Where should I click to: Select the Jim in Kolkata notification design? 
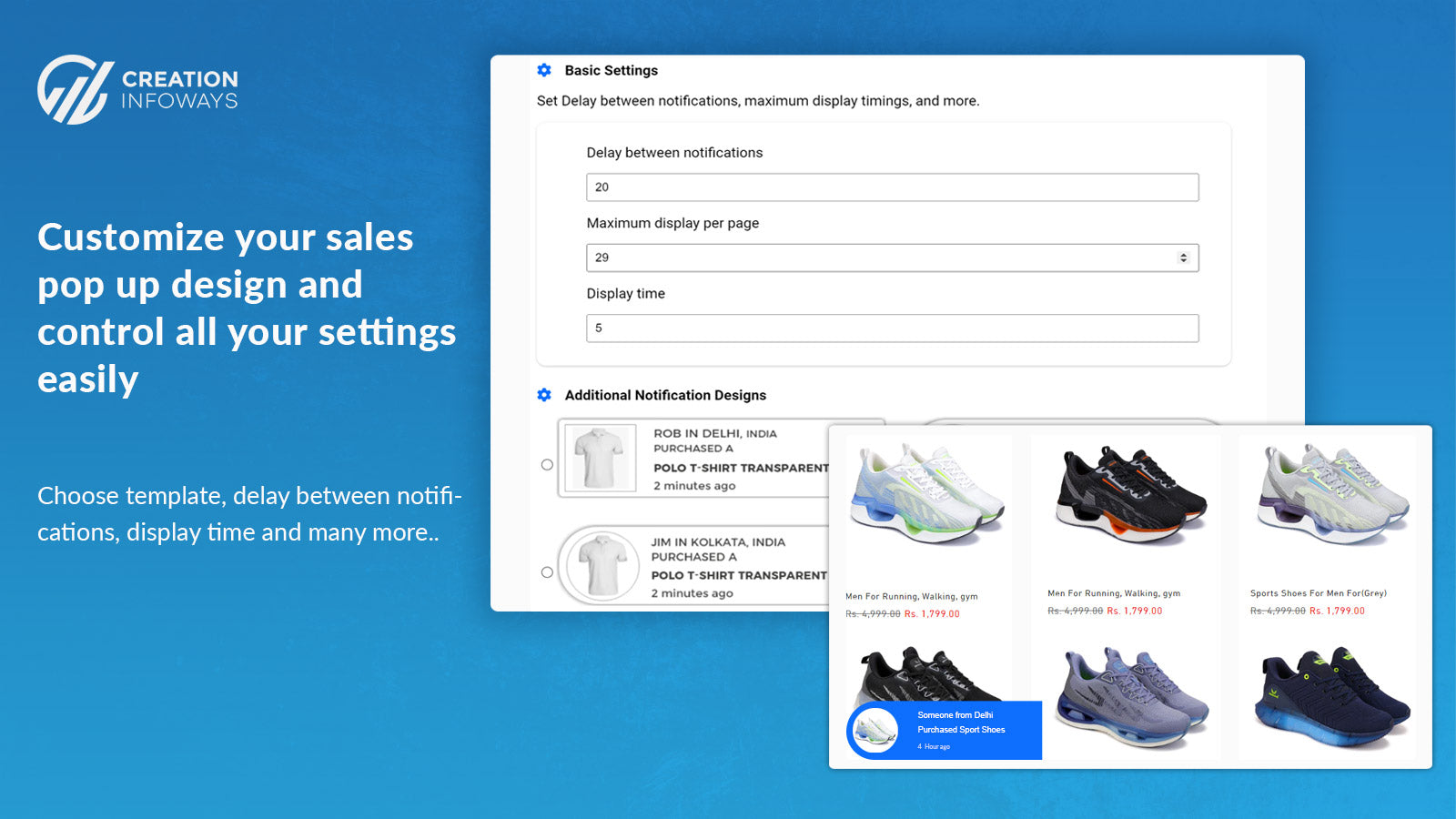[547, 571]
